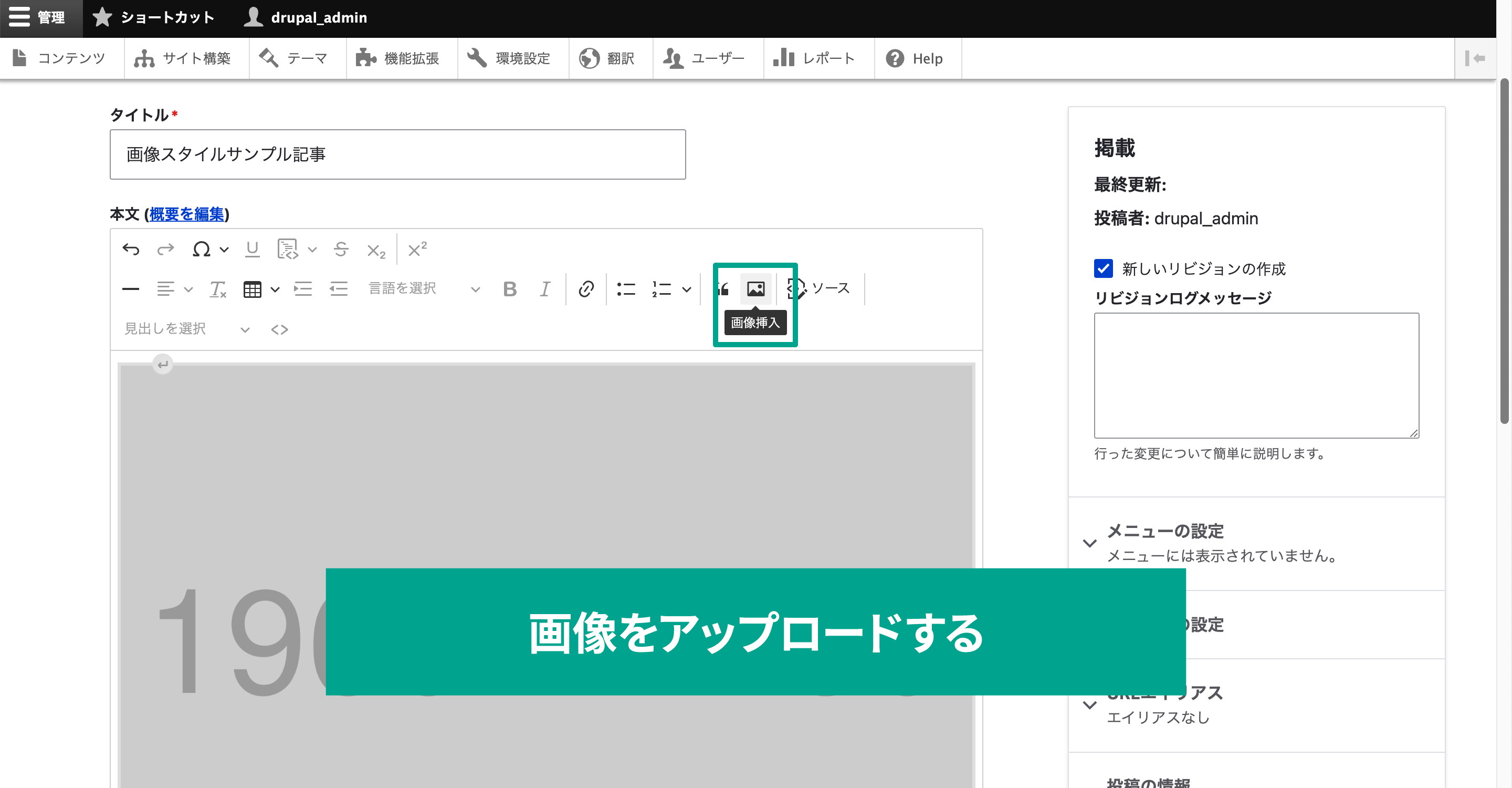Click リビジョンログメッセージ textarea

pyautogui.click(x=1256, y=375)
